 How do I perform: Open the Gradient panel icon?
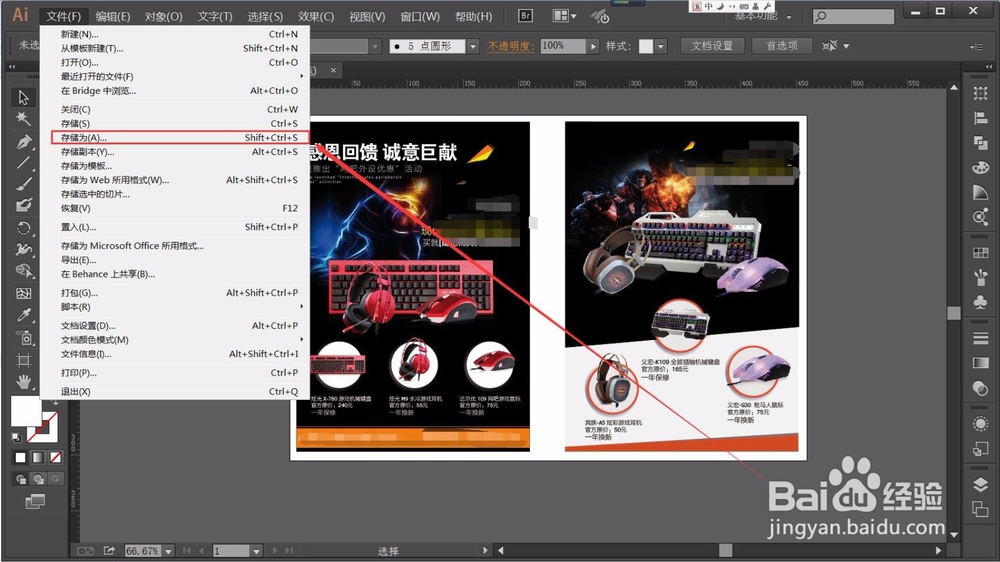(x=980, y=363)
